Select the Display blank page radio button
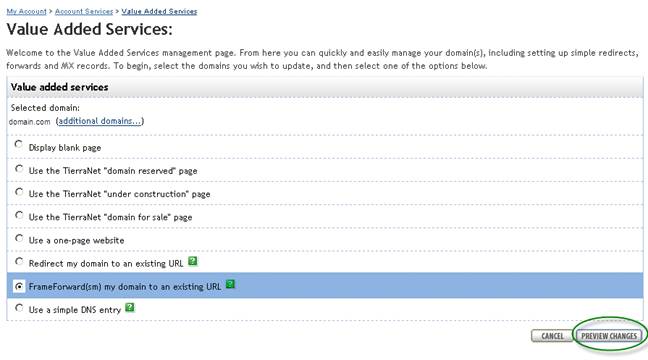 click(x=19, y=144)
